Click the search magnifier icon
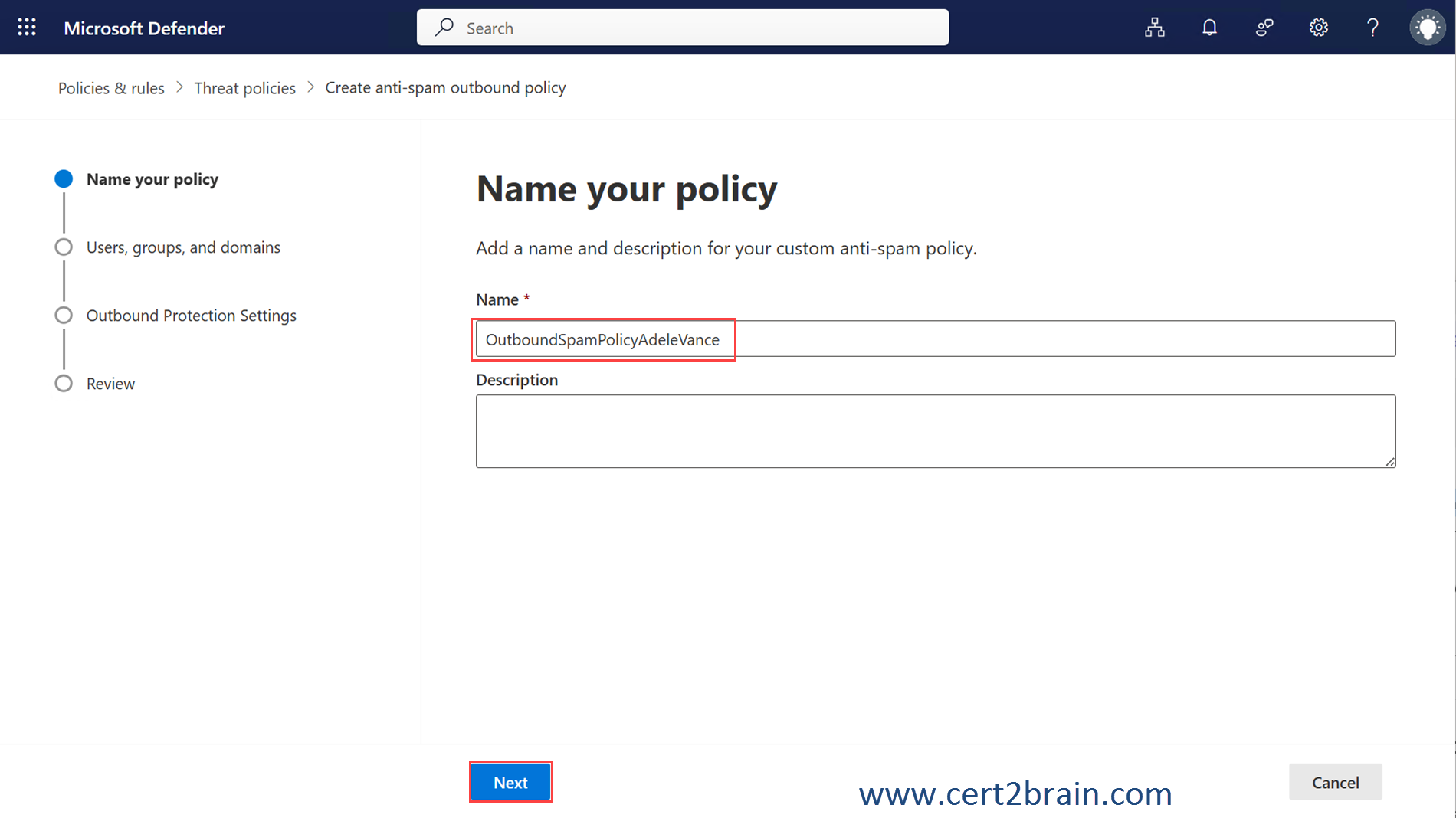This screenshot has width=1456, height=818. click(x=444, y=28)
